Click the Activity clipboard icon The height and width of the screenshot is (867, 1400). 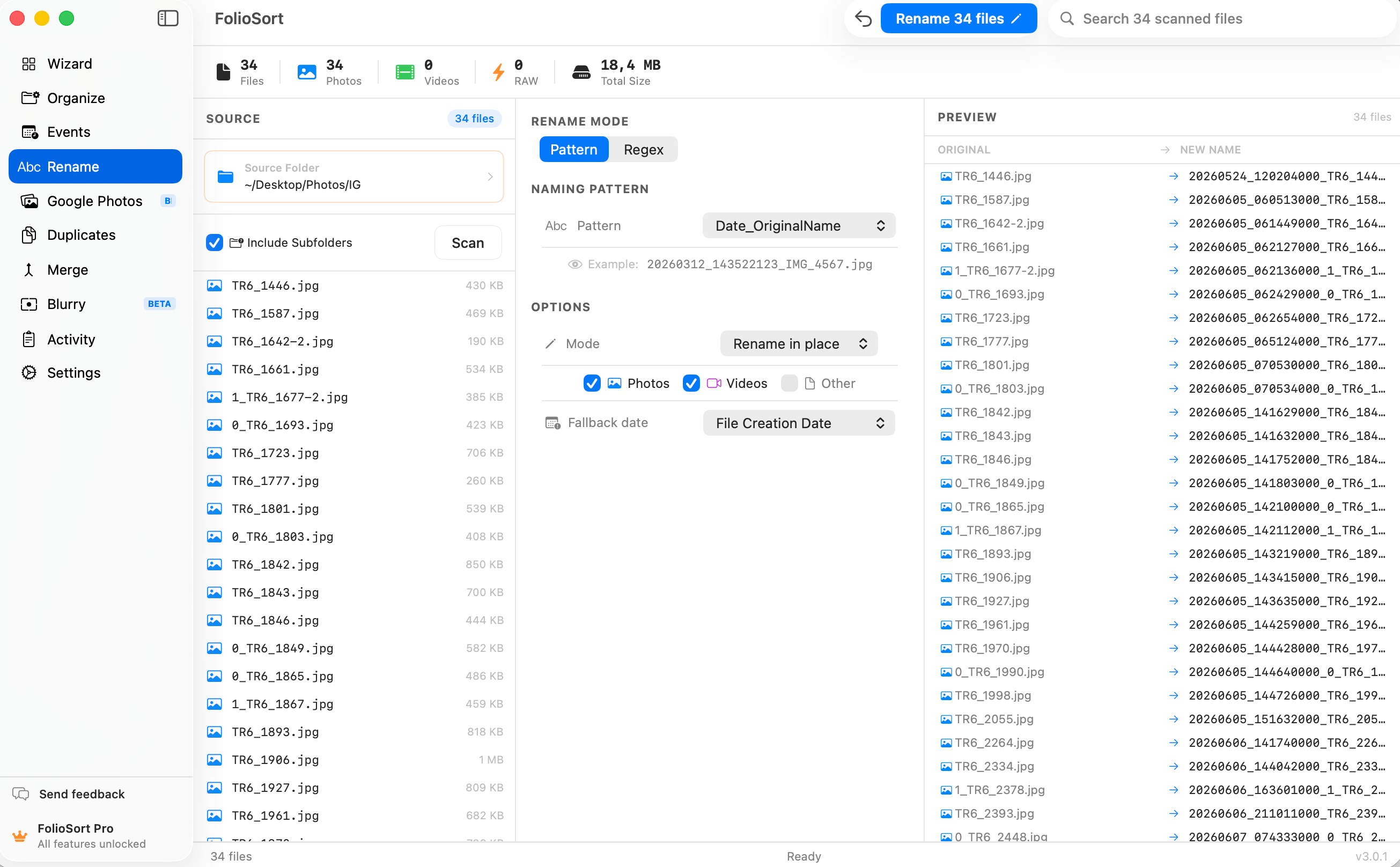pyautogui.click(x=28, y=339)
